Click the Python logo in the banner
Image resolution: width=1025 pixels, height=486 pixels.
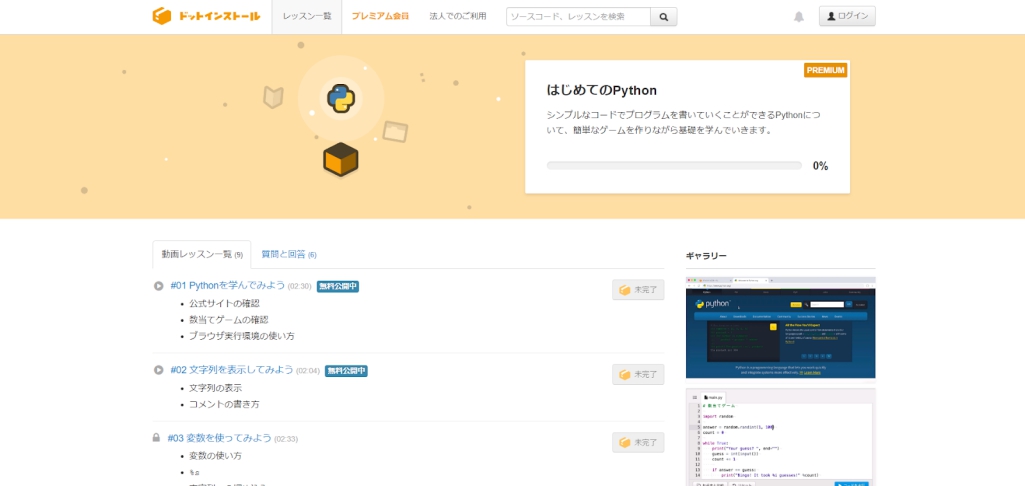click(341, 99)
